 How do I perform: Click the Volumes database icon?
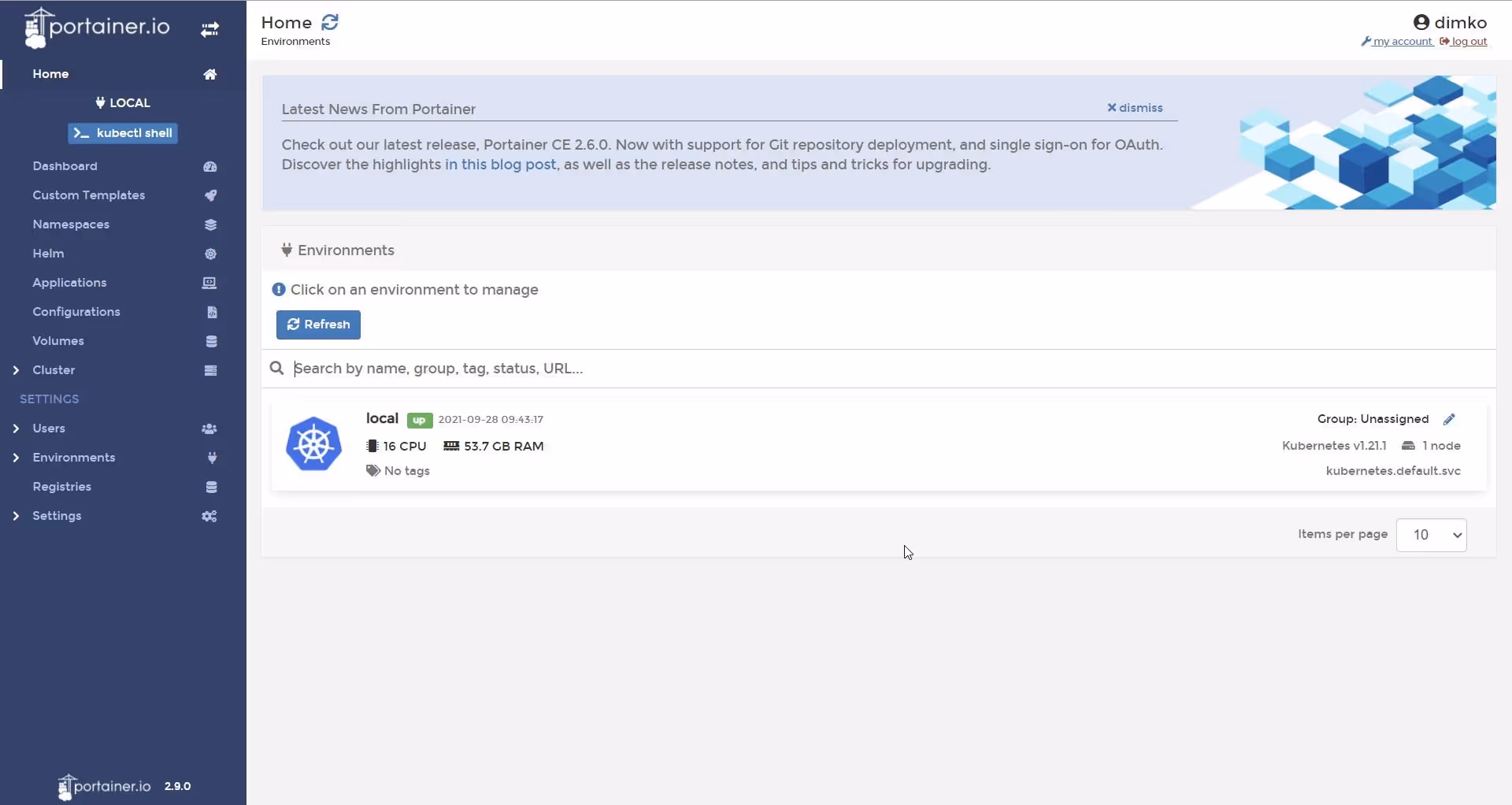211,341
